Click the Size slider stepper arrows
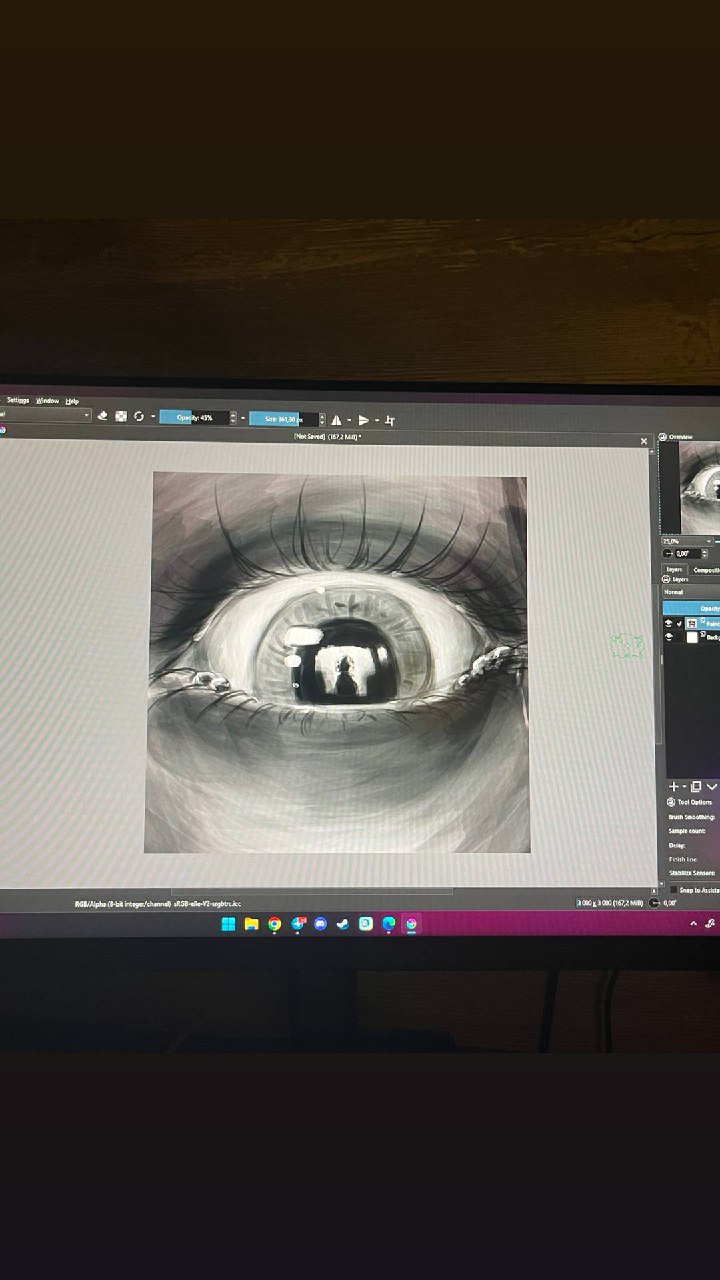This screenshot has height=1280, width=720. 322,419
